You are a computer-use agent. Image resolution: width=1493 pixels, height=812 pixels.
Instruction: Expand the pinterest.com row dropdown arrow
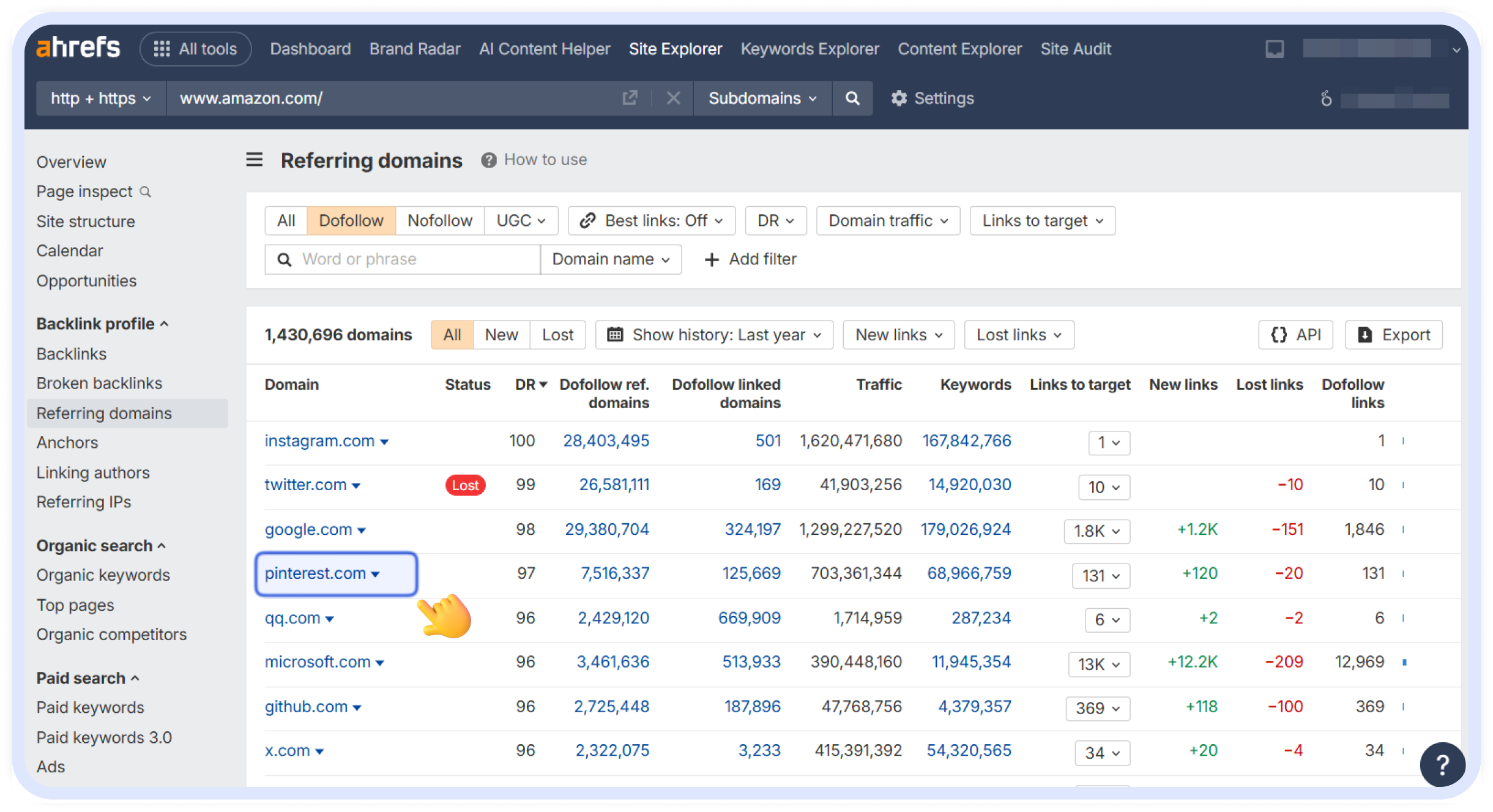[375, 574]
